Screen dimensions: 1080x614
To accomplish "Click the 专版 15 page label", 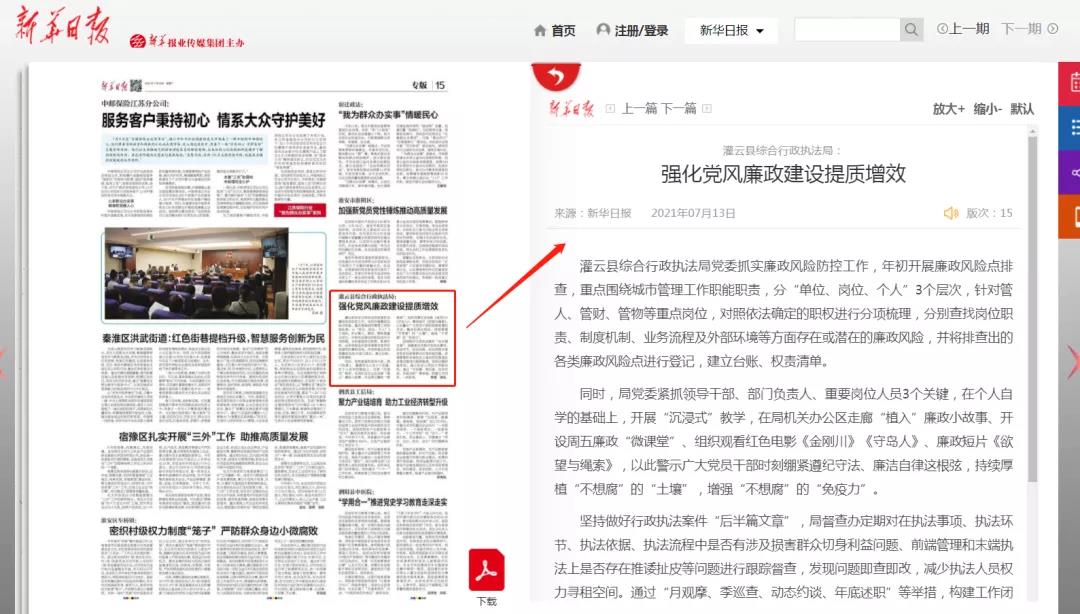I will click(428, 85).
